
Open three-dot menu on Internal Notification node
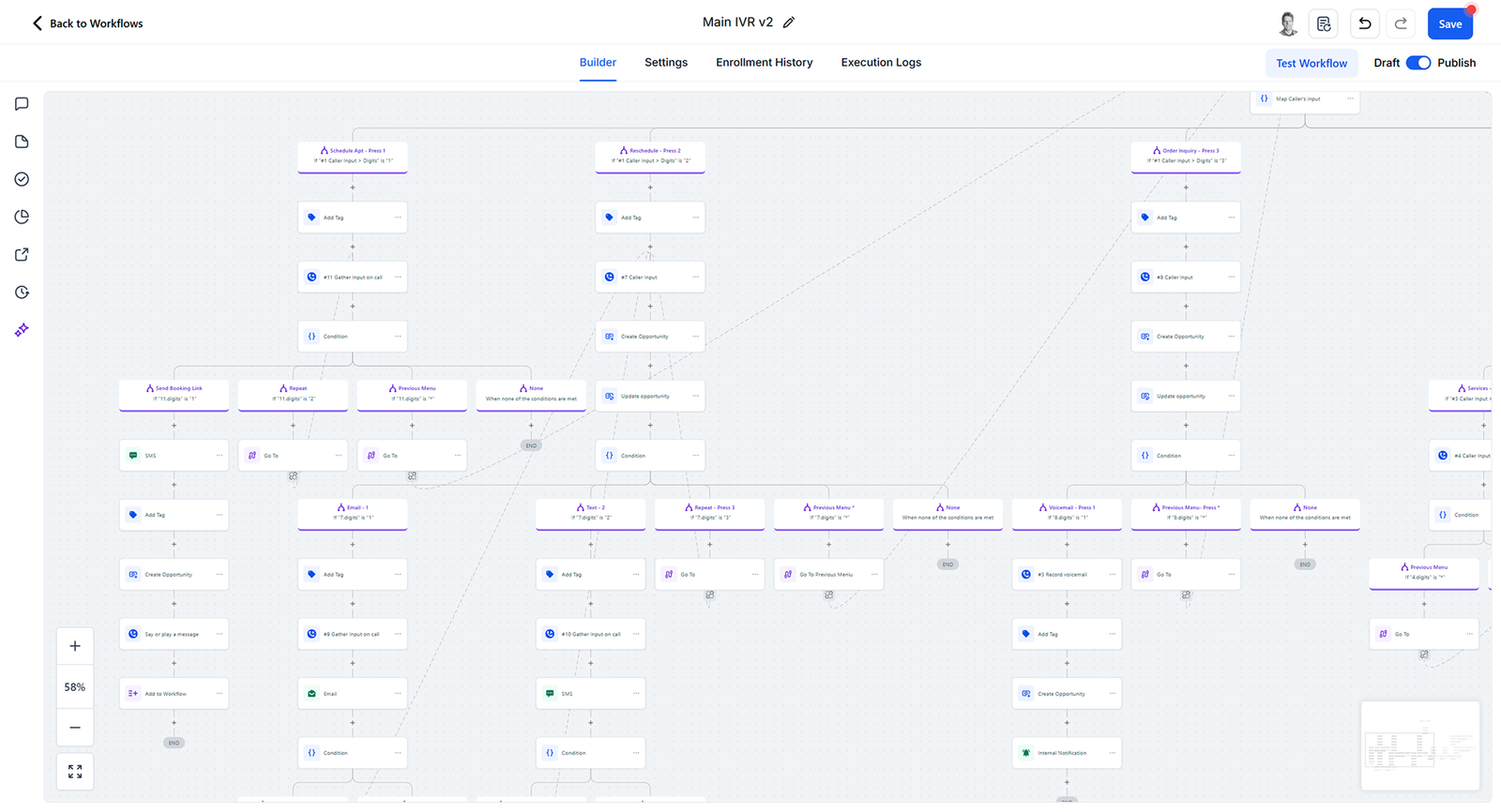pos(1112,753)
